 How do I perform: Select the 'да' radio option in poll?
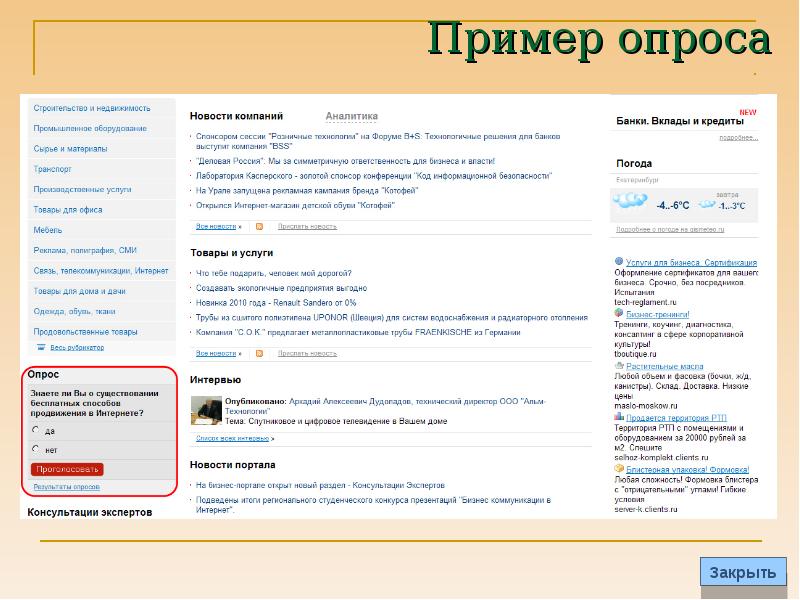pos(37,430)
